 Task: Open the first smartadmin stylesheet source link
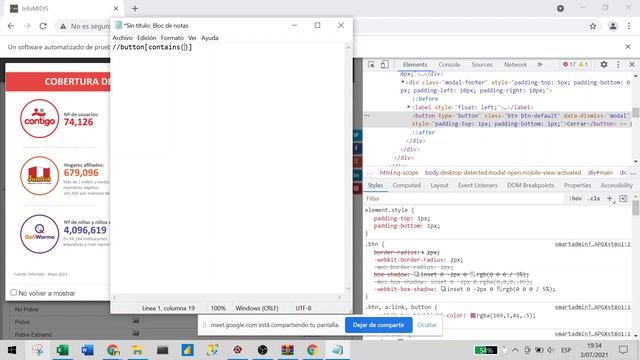[592, 244]
